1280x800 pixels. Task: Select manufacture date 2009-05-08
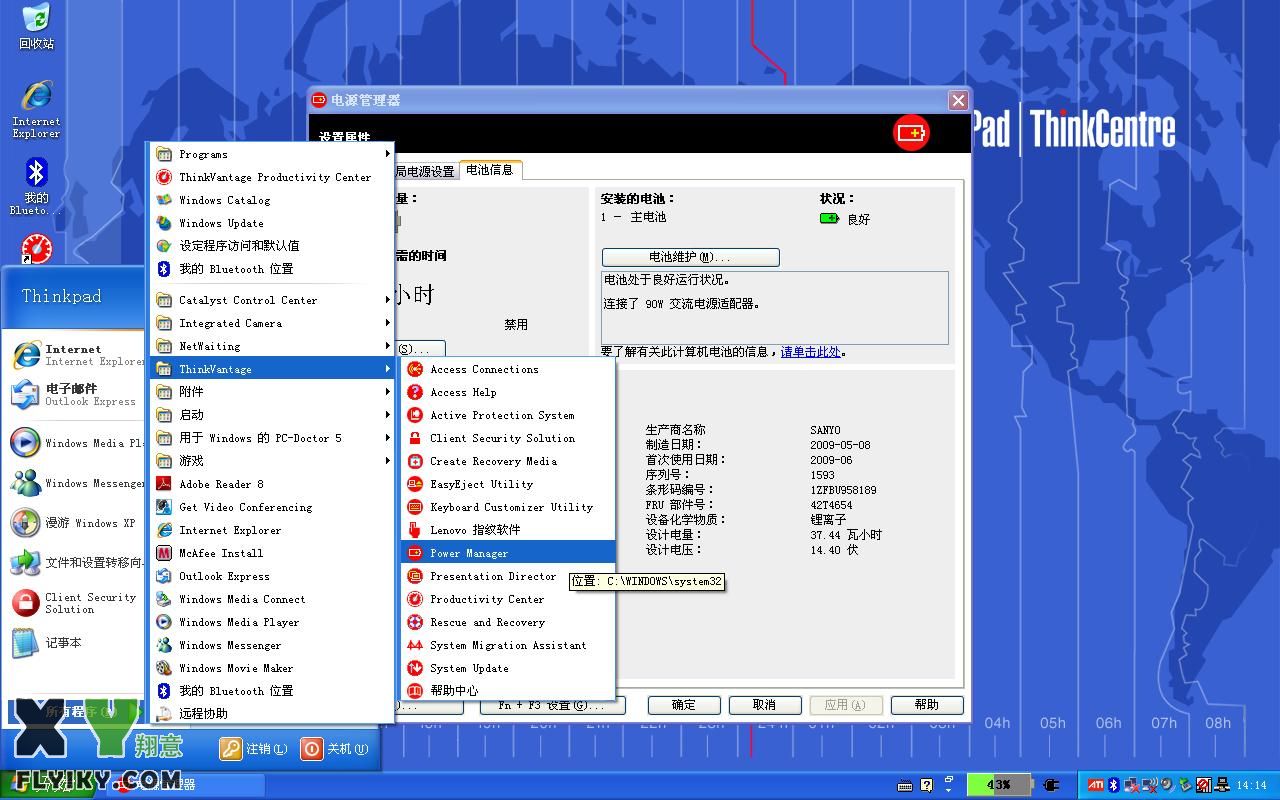click(841, 445)
